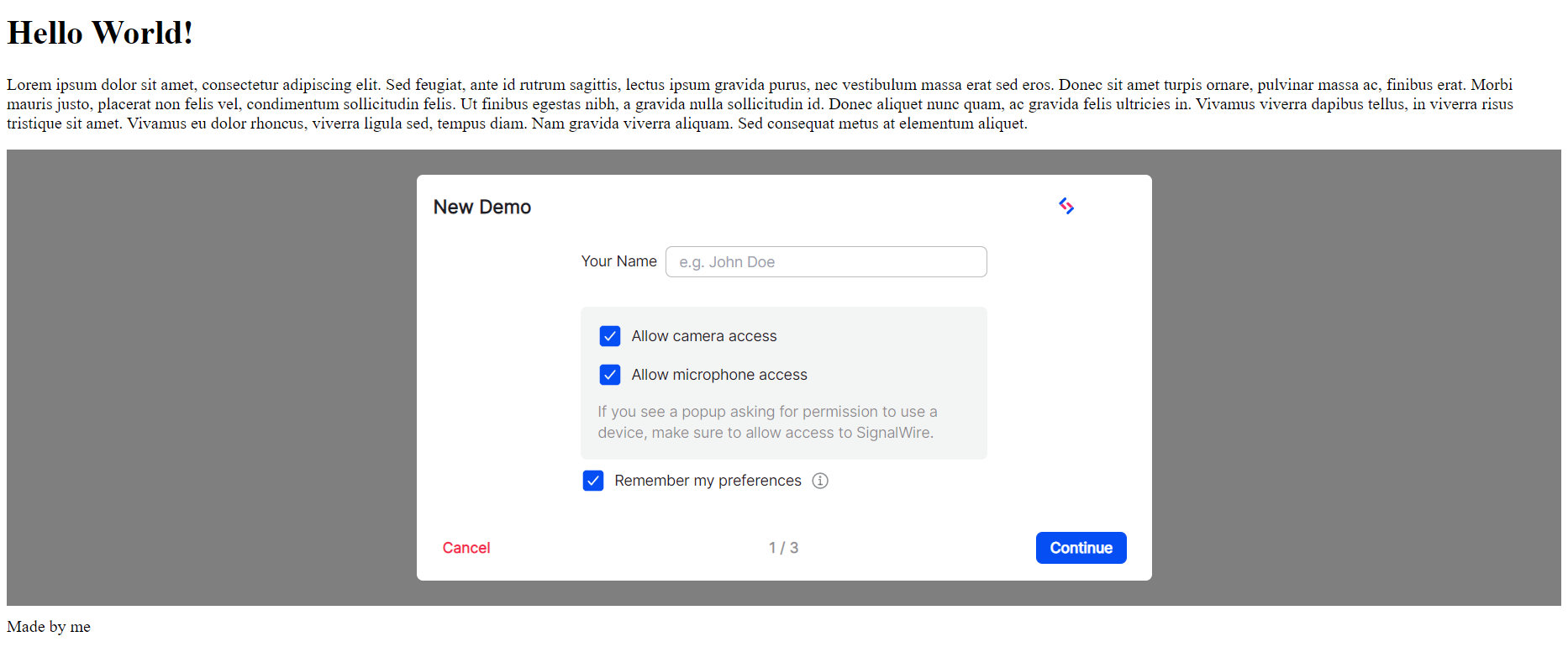Uncheck the Allow camera access checkbox
The height and width of the screenshot is (647, 1568).
coord(610,336)
